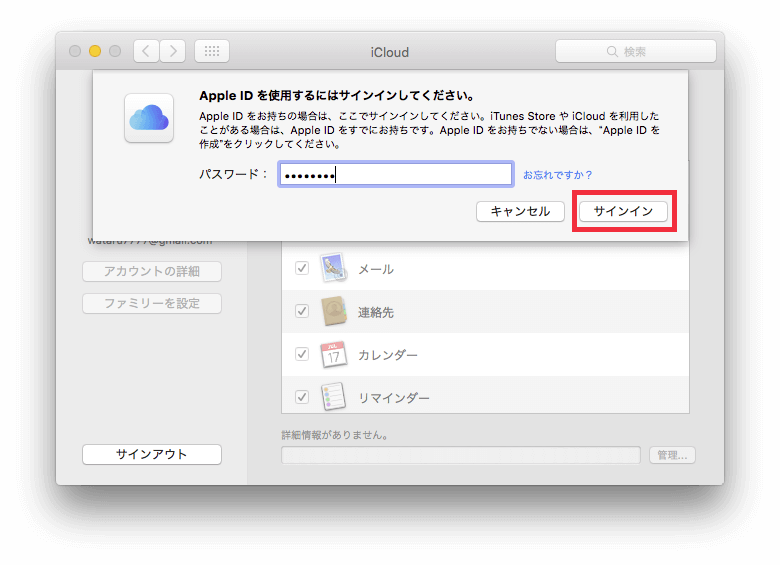Select the リマインダー label text
Screen dimensions: 780x565
[394, 398]
